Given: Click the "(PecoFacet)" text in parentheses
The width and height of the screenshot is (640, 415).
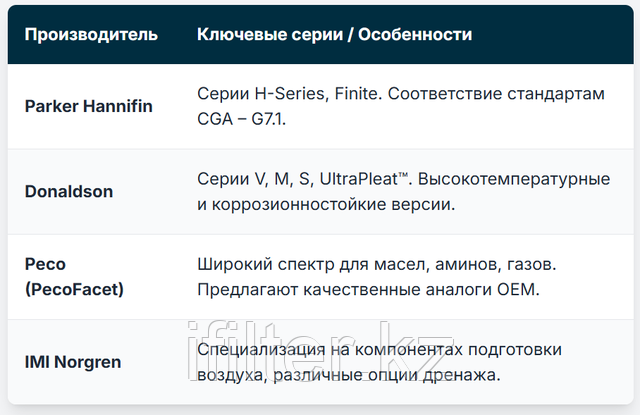Looking at the screenshot, I should [x=73, y=289].
